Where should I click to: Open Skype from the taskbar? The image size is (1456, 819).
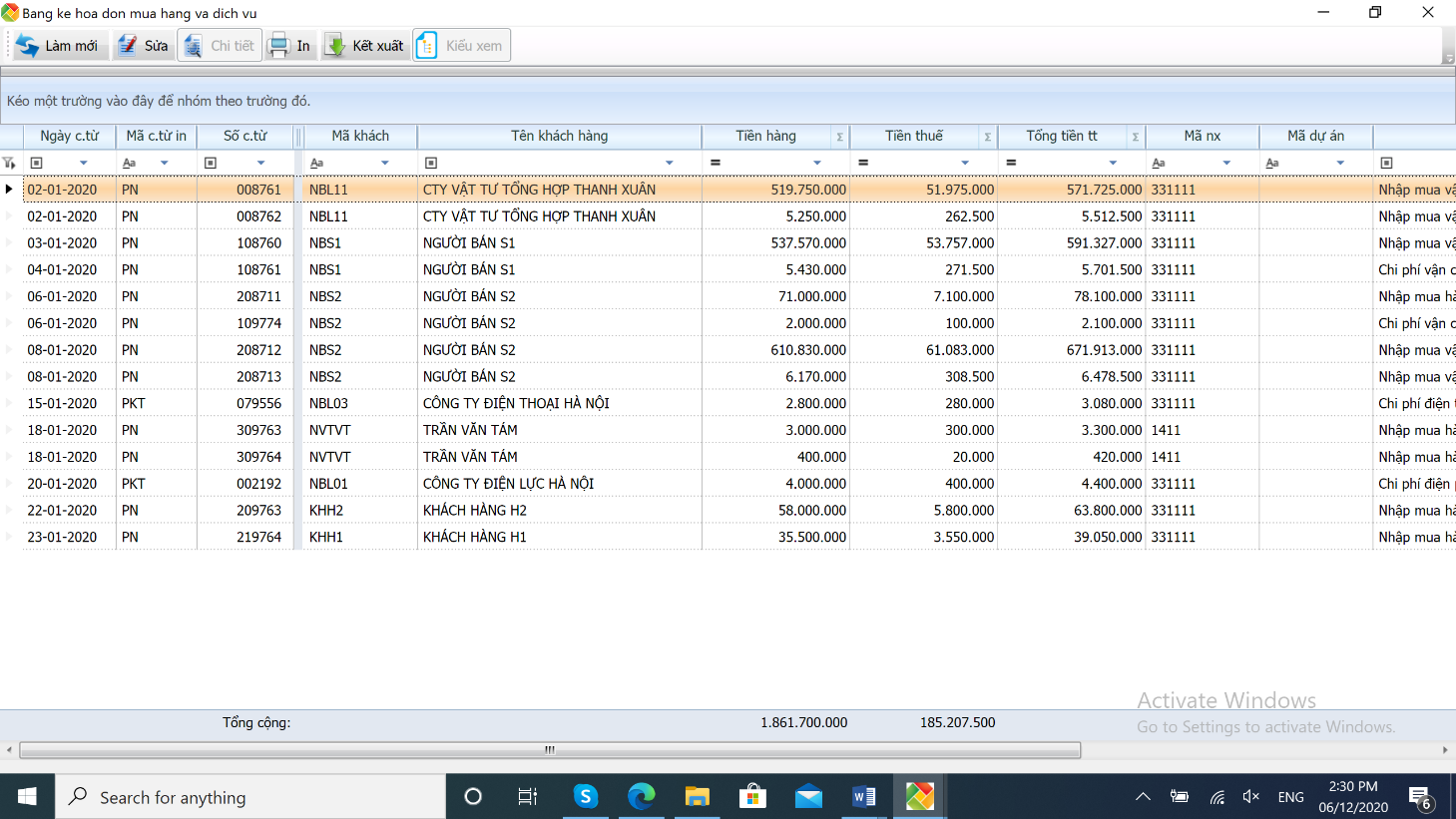pyautogui.click(x=585, y=796)
